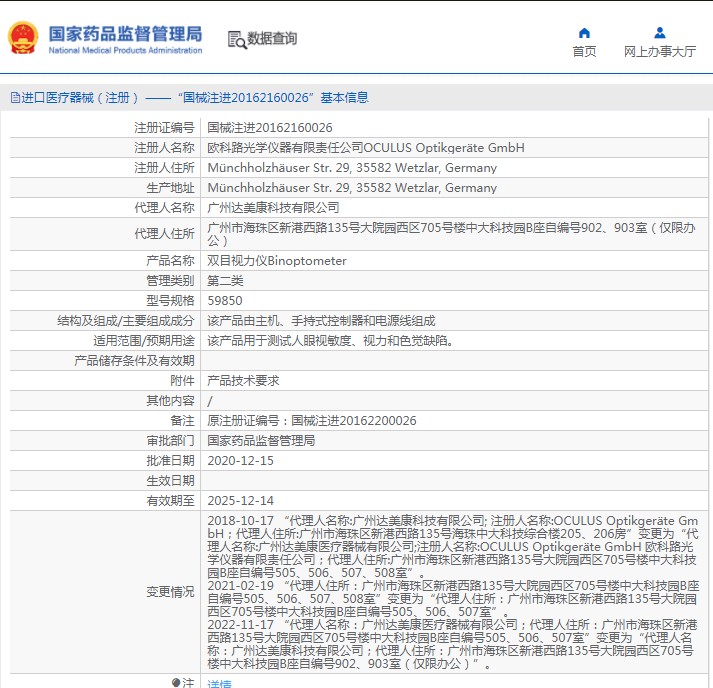Click the 生效日期 label
The image size is (713, 688).
[170, 481]
